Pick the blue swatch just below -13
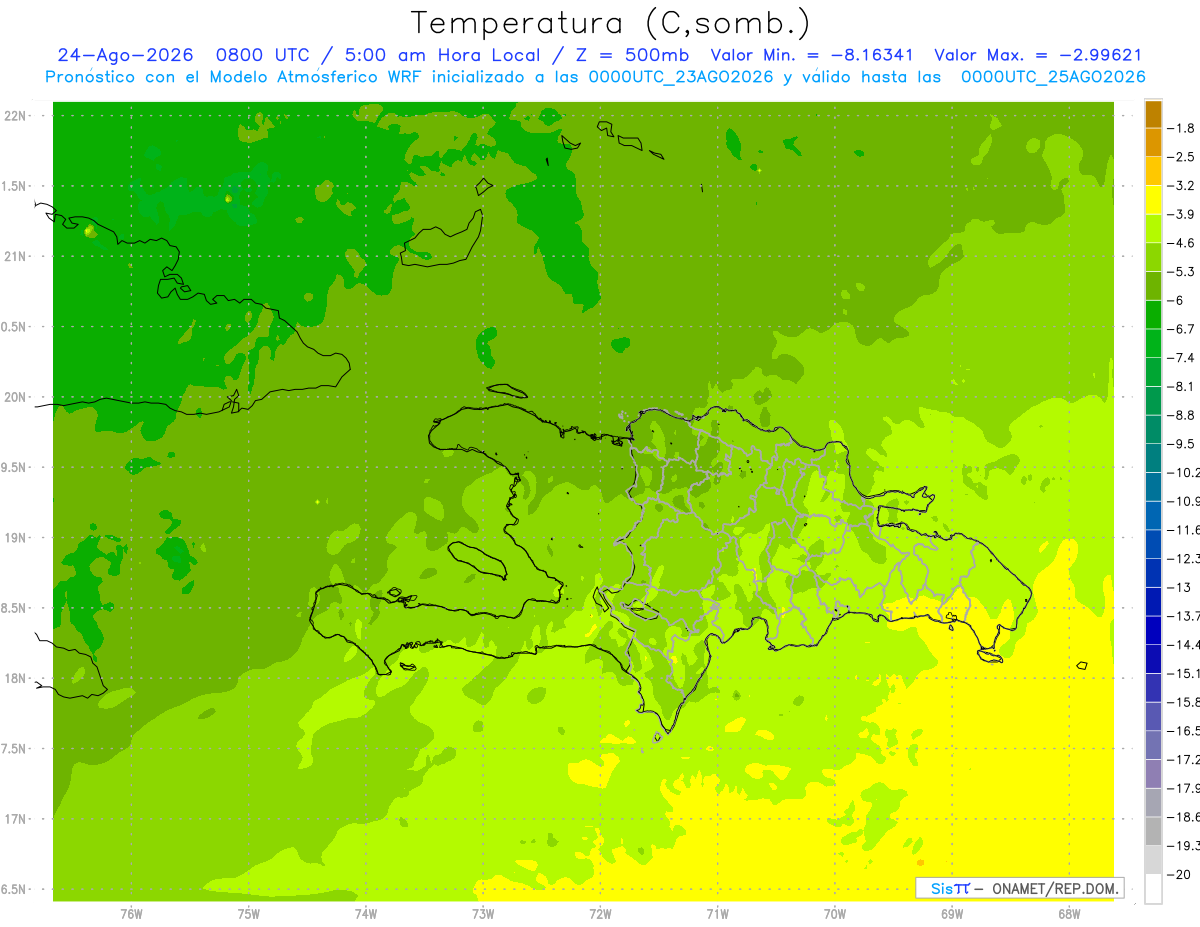This screenshot has height=927, width=1200. click(1153, 601)
